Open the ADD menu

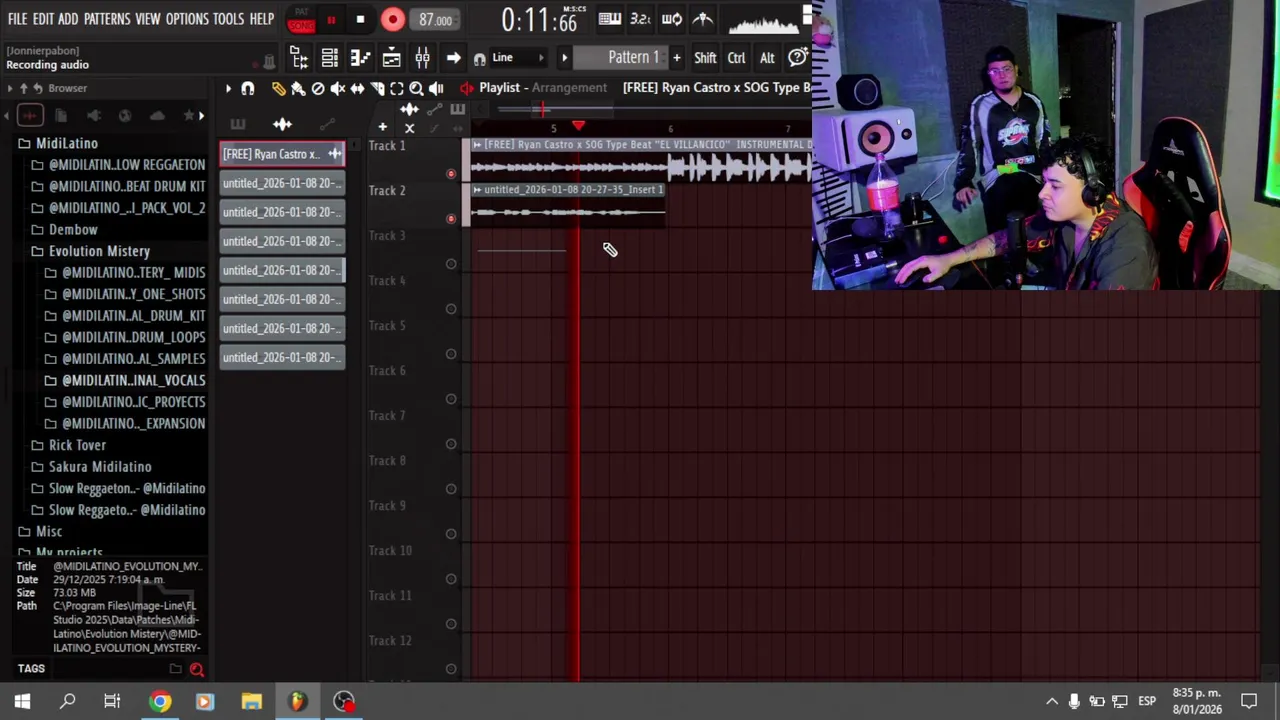[68, 19]
